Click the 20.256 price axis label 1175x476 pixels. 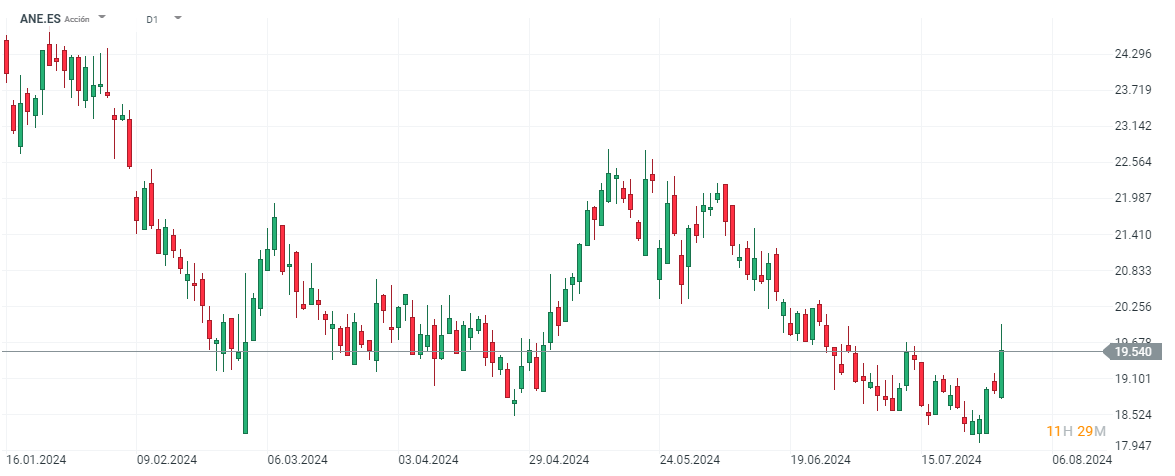(x=1133, y=307)
